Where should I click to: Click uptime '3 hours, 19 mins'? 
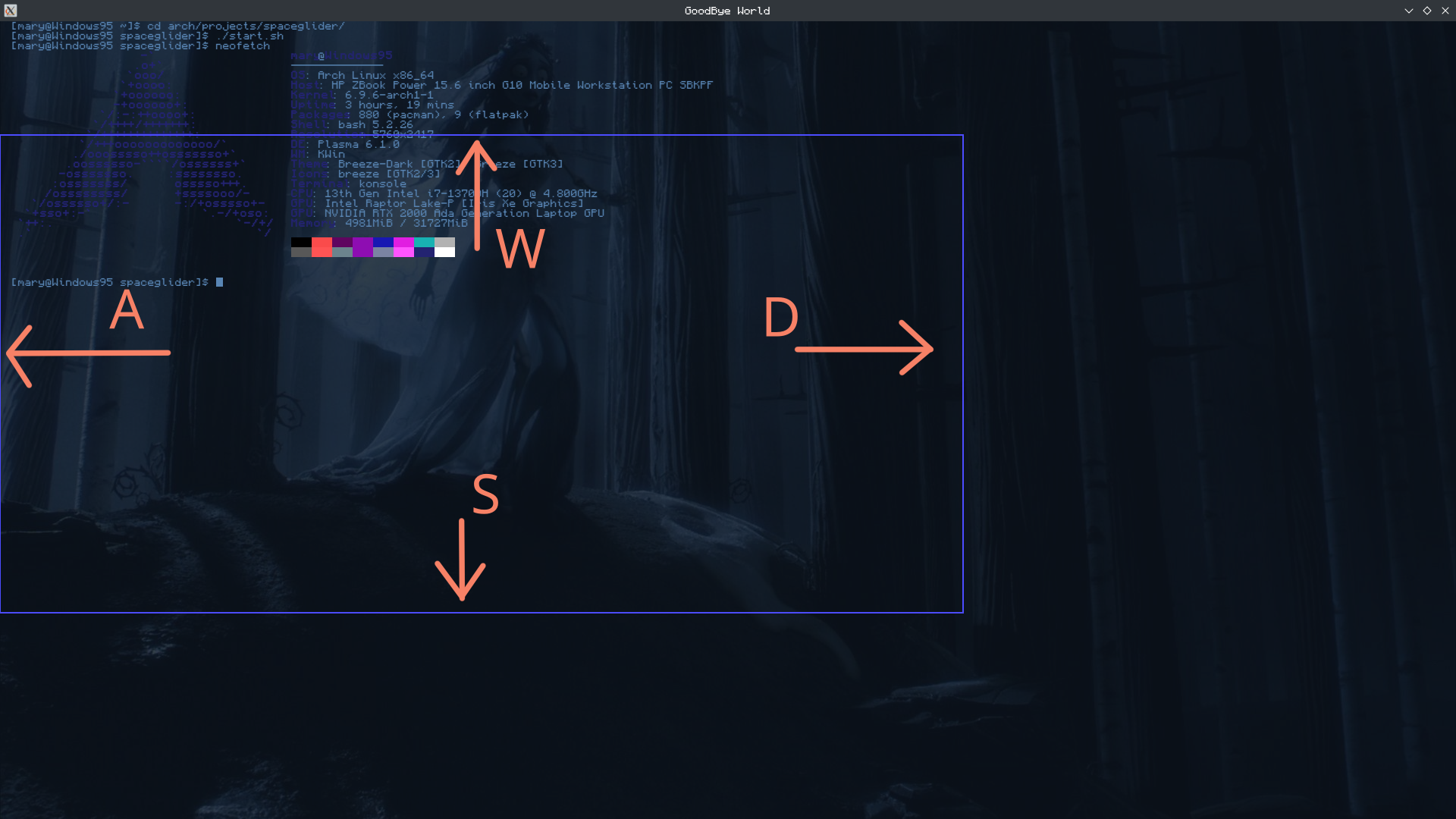[400, 105]
